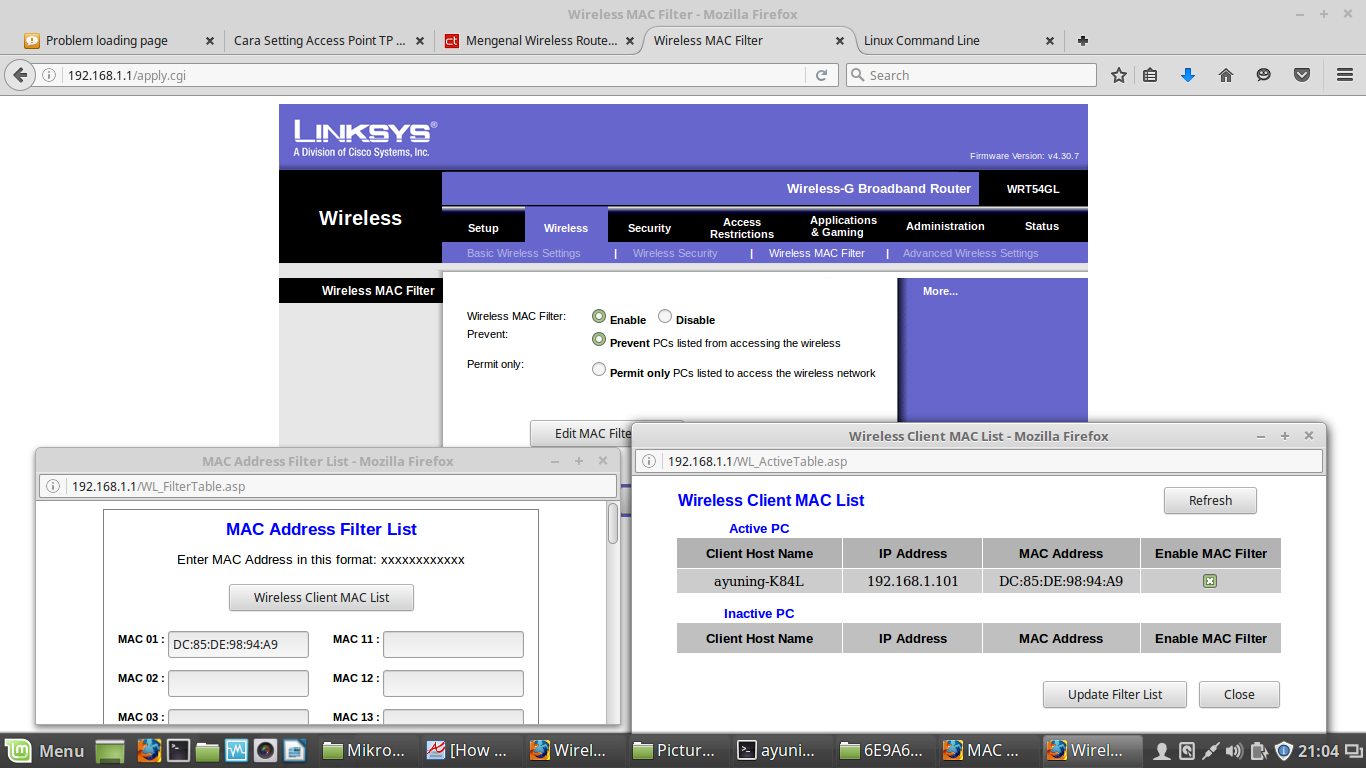Open System Monitor launcher in panel
Image resolution: width=1366 pixels, height=768 pixels.
point(236,750)
